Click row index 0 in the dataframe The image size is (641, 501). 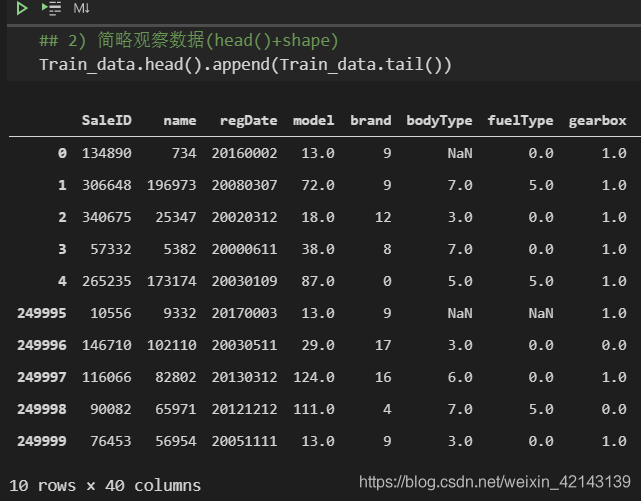click(62, 153)
